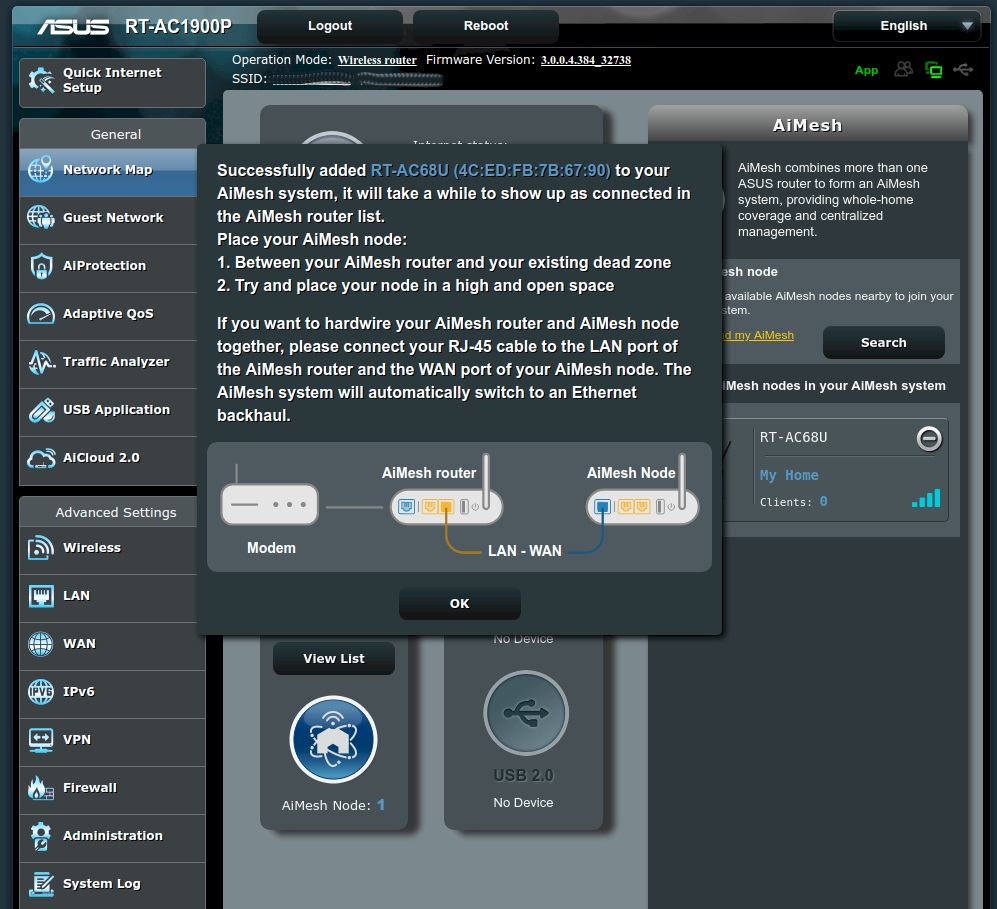Click the LAN port icon
Screen dimensions: 997x909
[x=41, y=596]
